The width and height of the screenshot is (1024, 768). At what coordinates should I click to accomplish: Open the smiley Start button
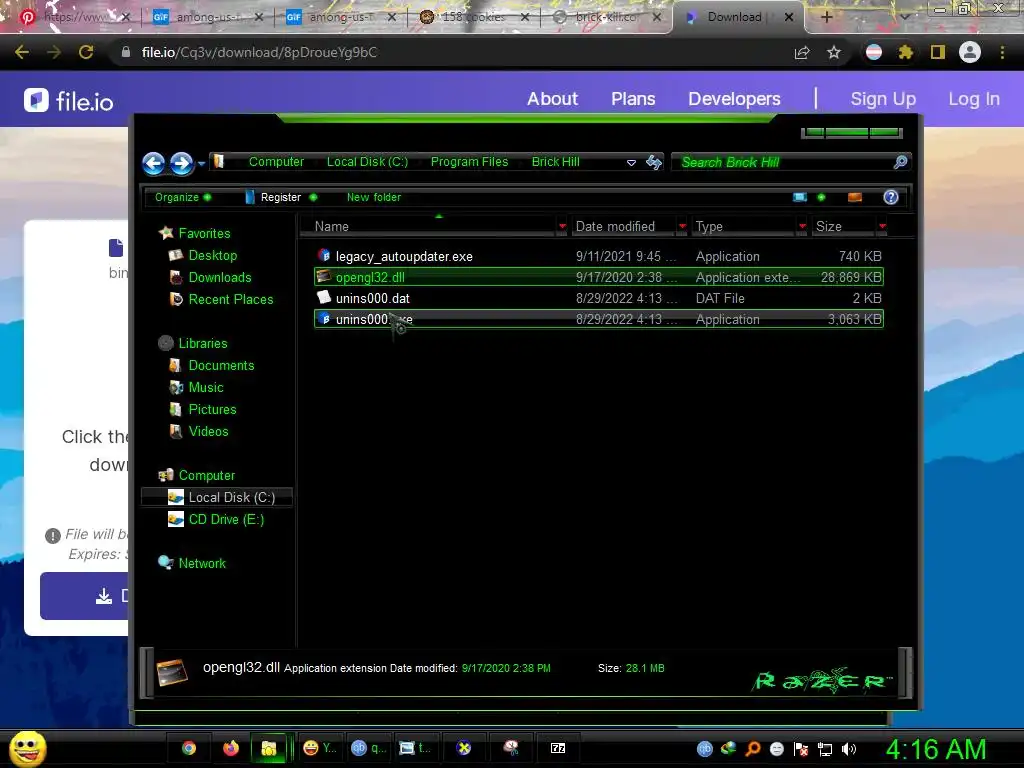pos(27,748)
